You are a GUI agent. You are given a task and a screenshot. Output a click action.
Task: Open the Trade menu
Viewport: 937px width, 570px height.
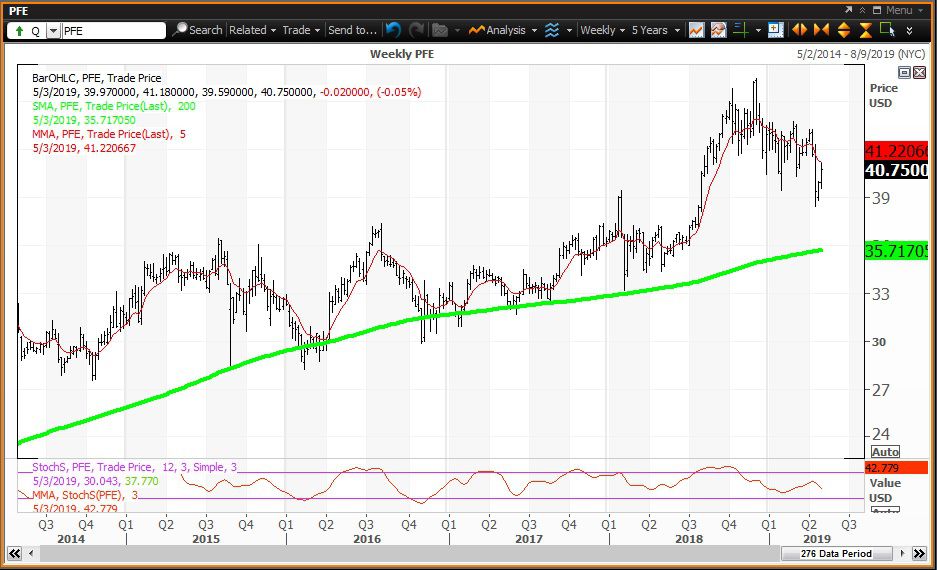[301, 30]
